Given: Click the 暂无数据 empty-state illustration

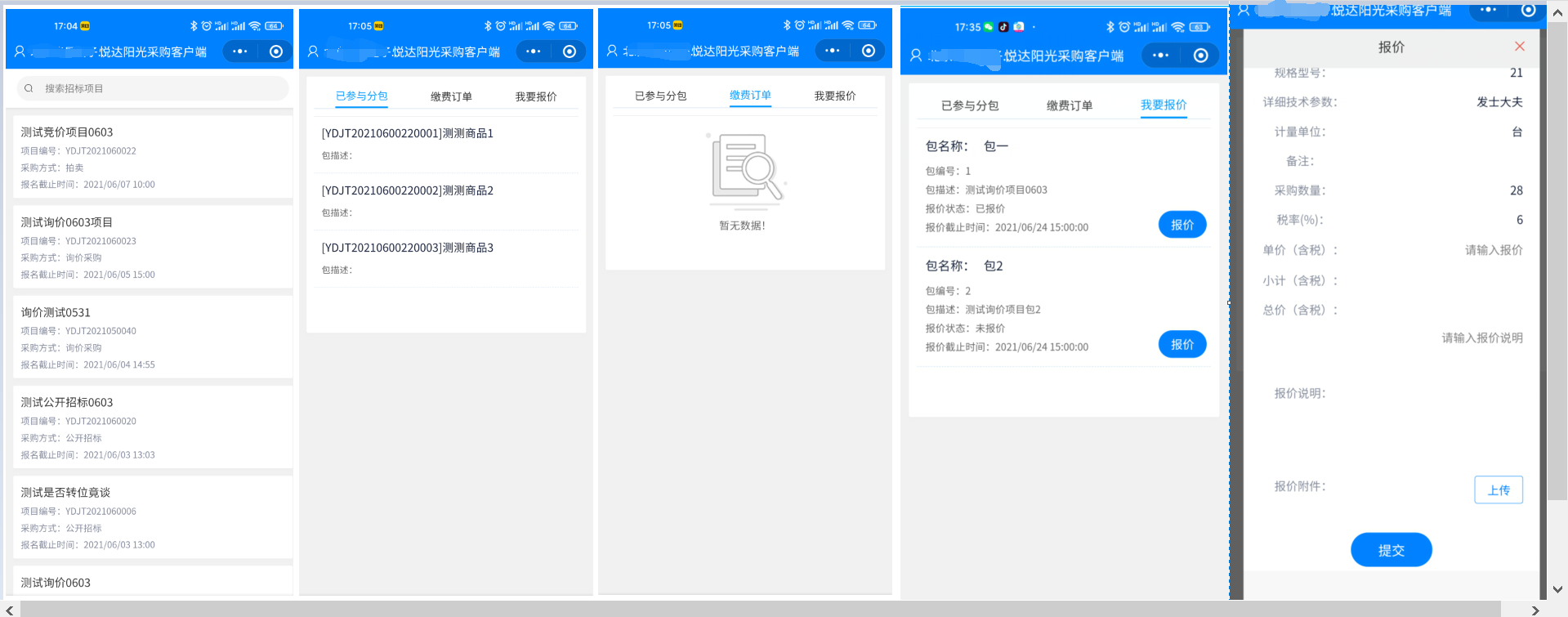Looking at the screenshot, I should coord(745,169).
